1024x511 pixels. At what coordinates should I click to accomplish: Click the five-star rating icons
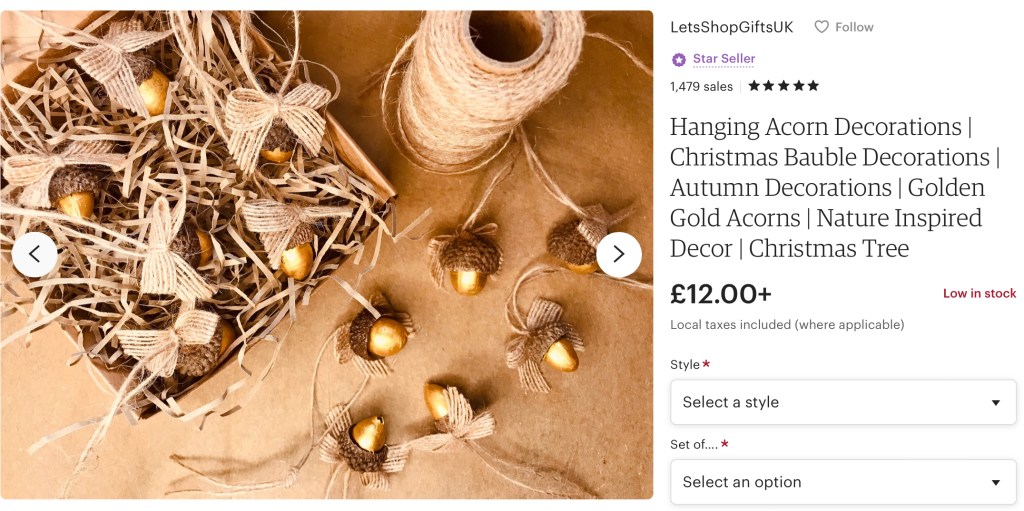tap(783, 86)
